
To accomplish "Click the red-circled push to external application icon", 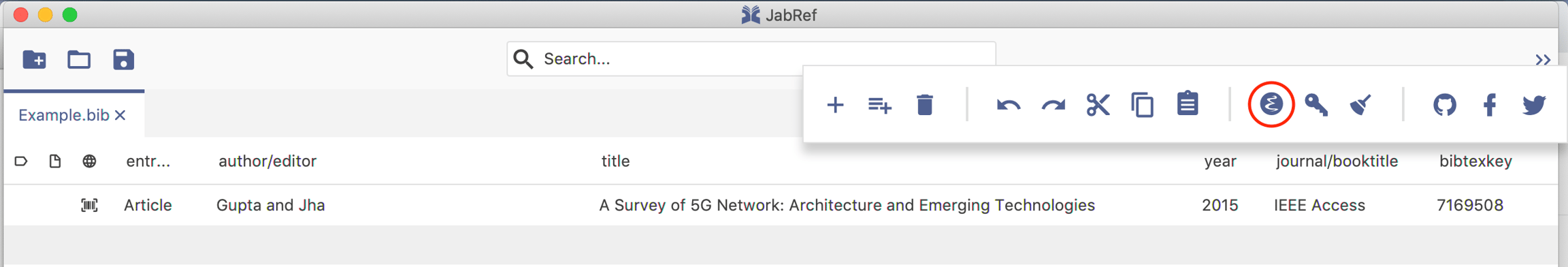I will click(1271, 104).
